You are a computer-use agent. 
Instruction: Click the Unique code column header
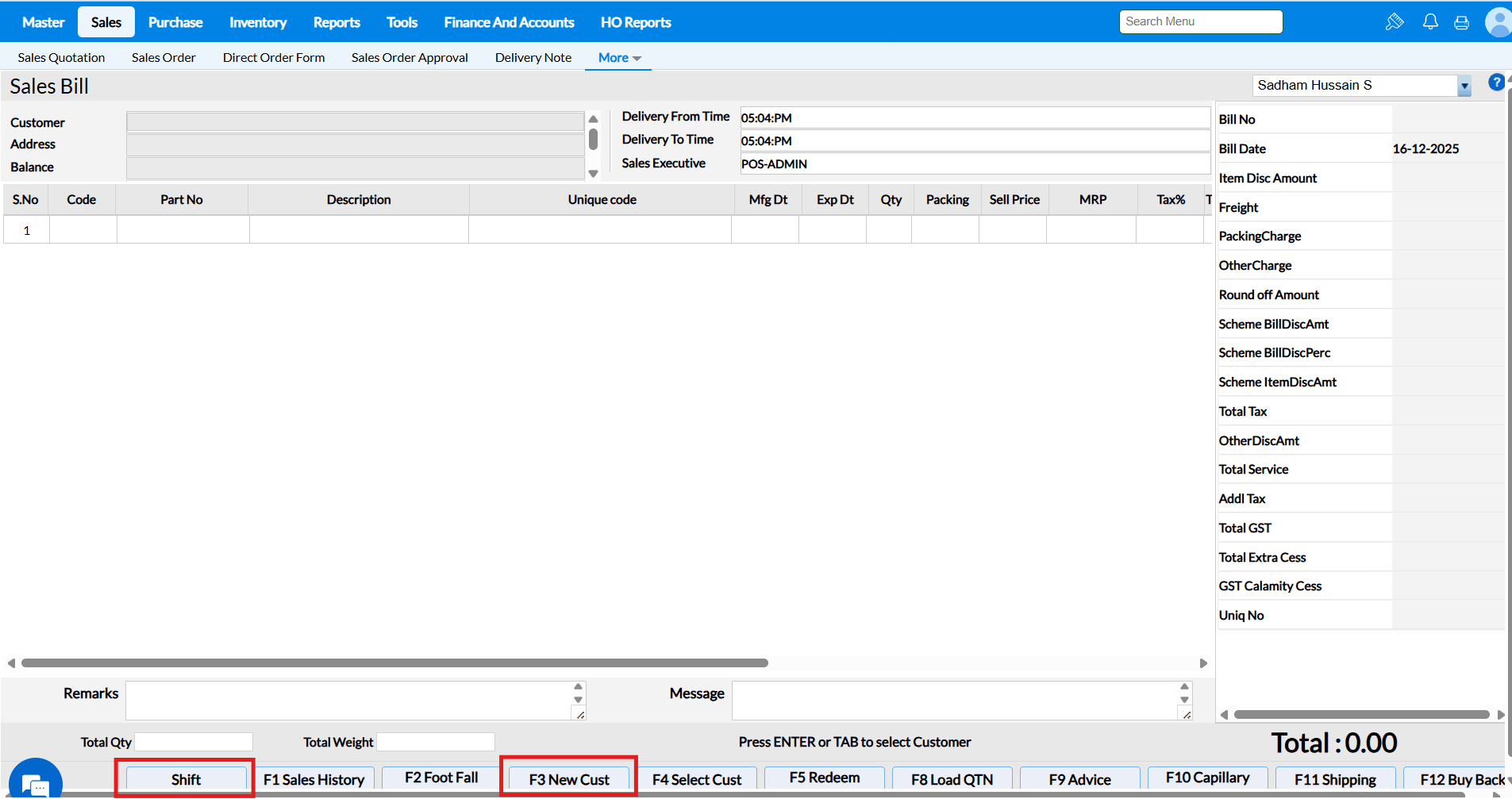pos(602,200)
